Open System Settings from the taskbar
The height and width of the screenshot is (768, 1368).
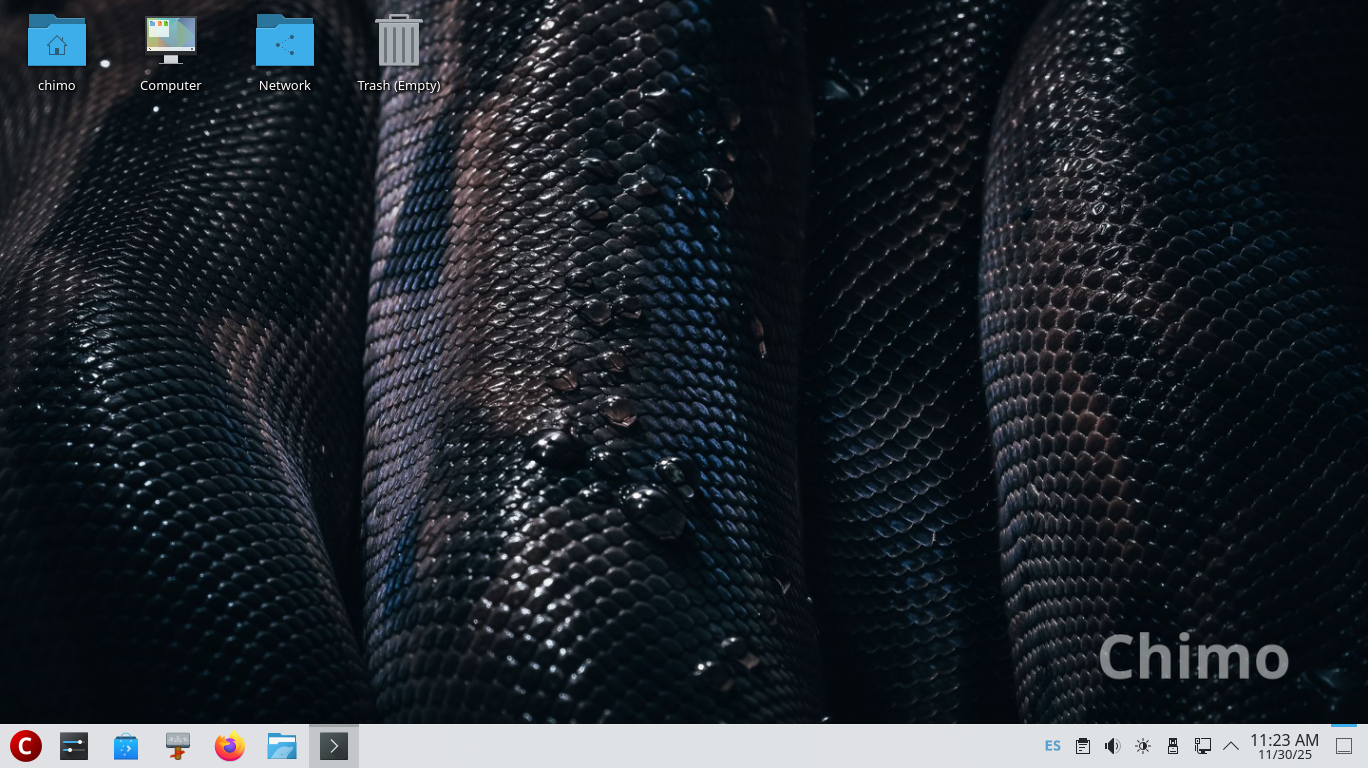[x=74, y=746]
